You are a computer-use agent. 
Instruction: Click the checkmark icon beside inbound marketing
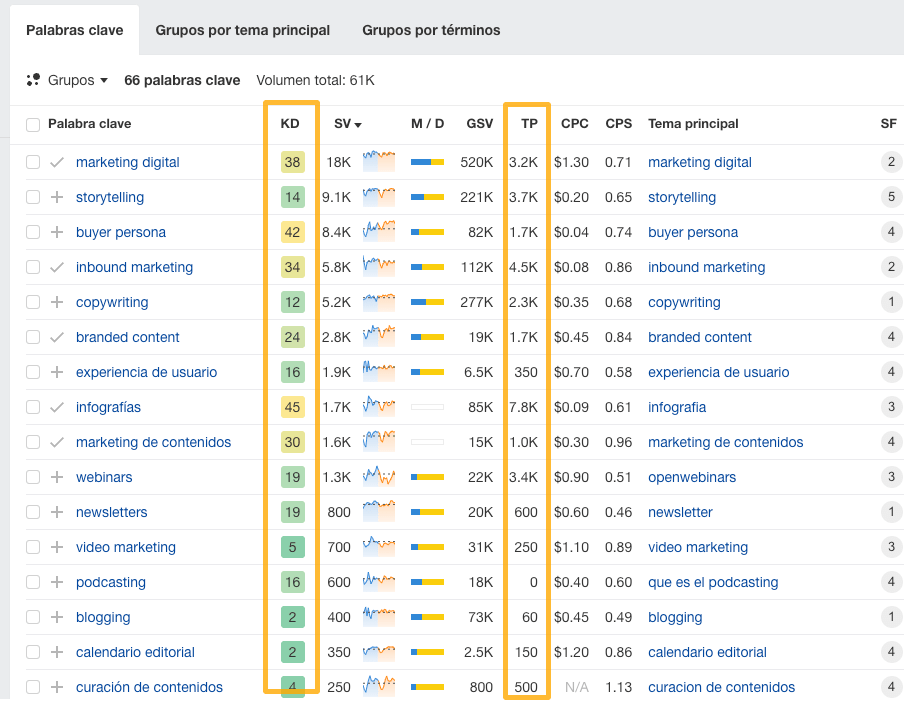pos(57,267)
